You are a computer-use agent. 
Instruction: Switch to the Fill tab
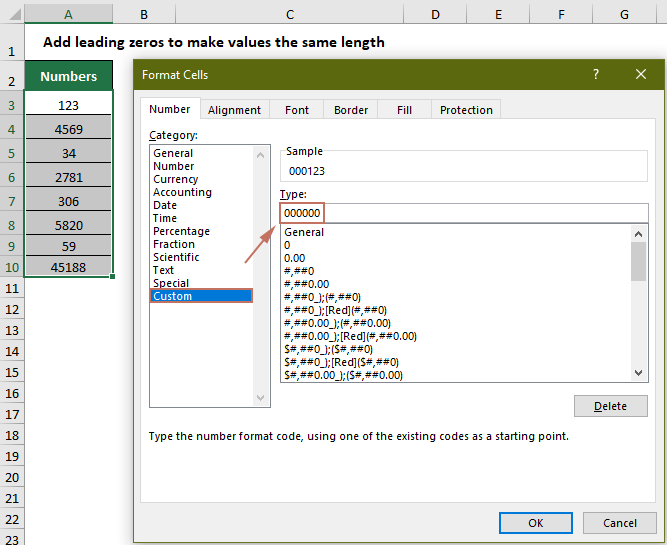[x=404, y=110]
